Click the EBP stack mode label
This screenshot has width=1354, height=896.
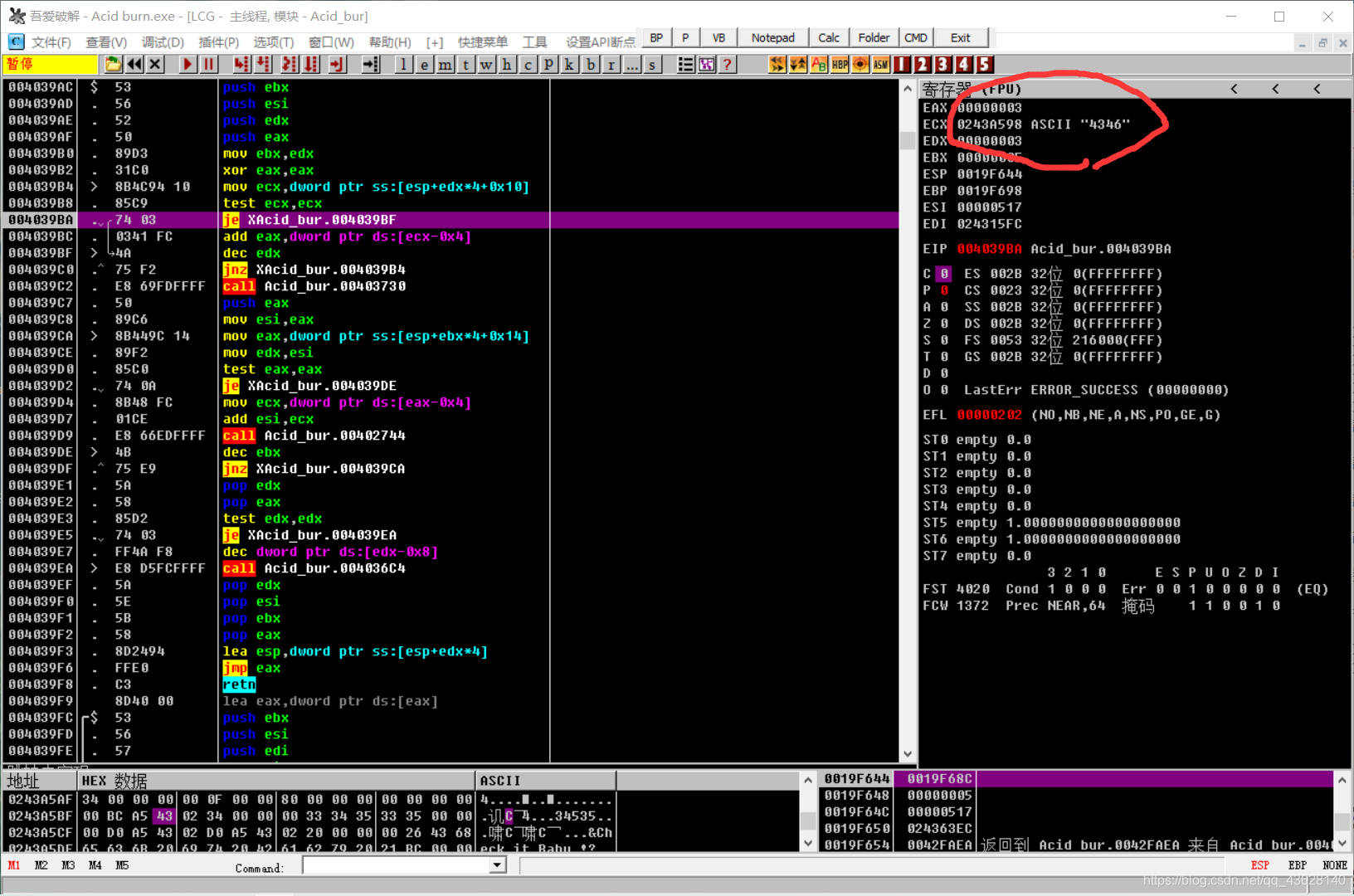1298,865
